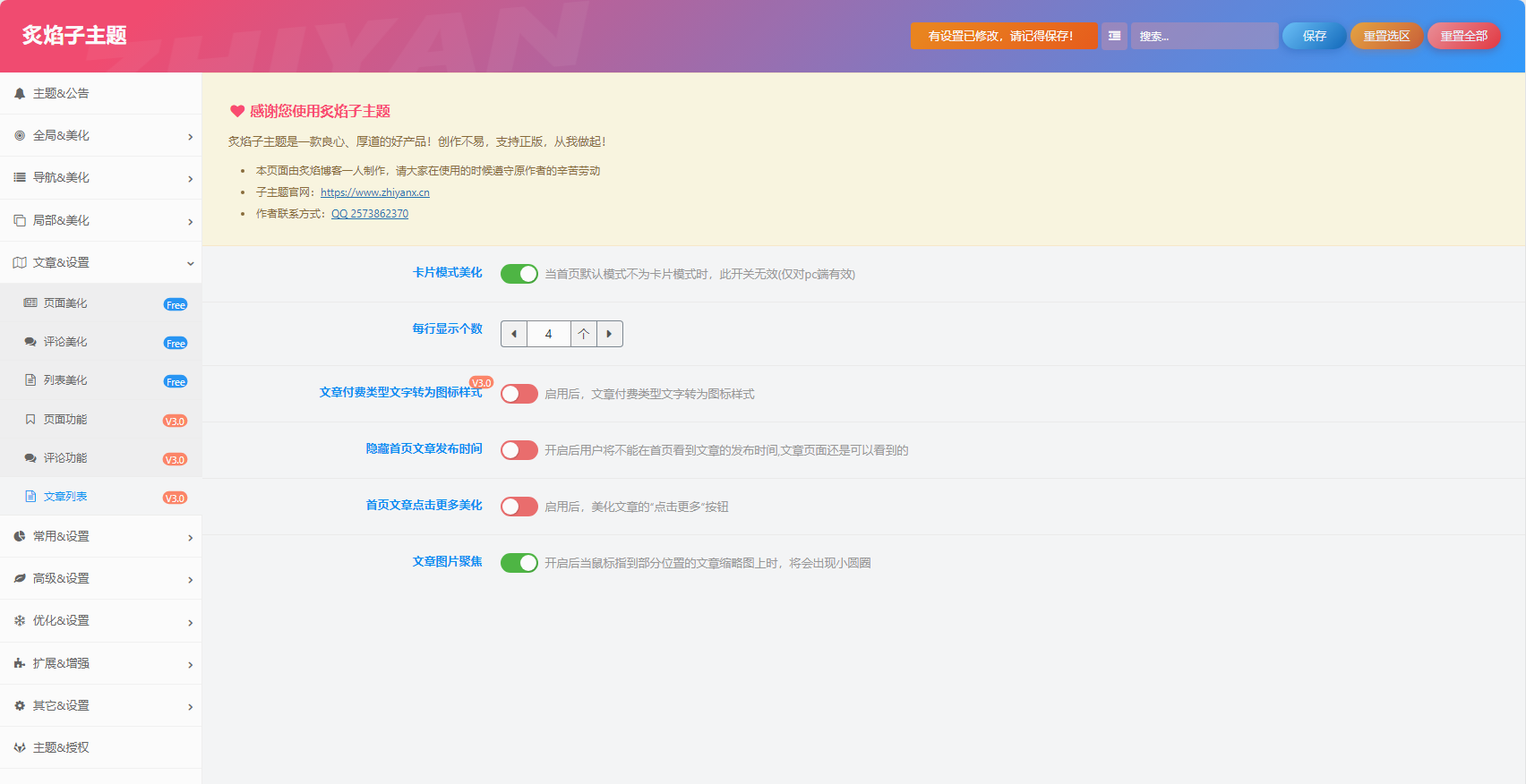1526x784 pixels.
Task: Click the 评论美化 chat bubbles icon
Action: coord(30,341)
